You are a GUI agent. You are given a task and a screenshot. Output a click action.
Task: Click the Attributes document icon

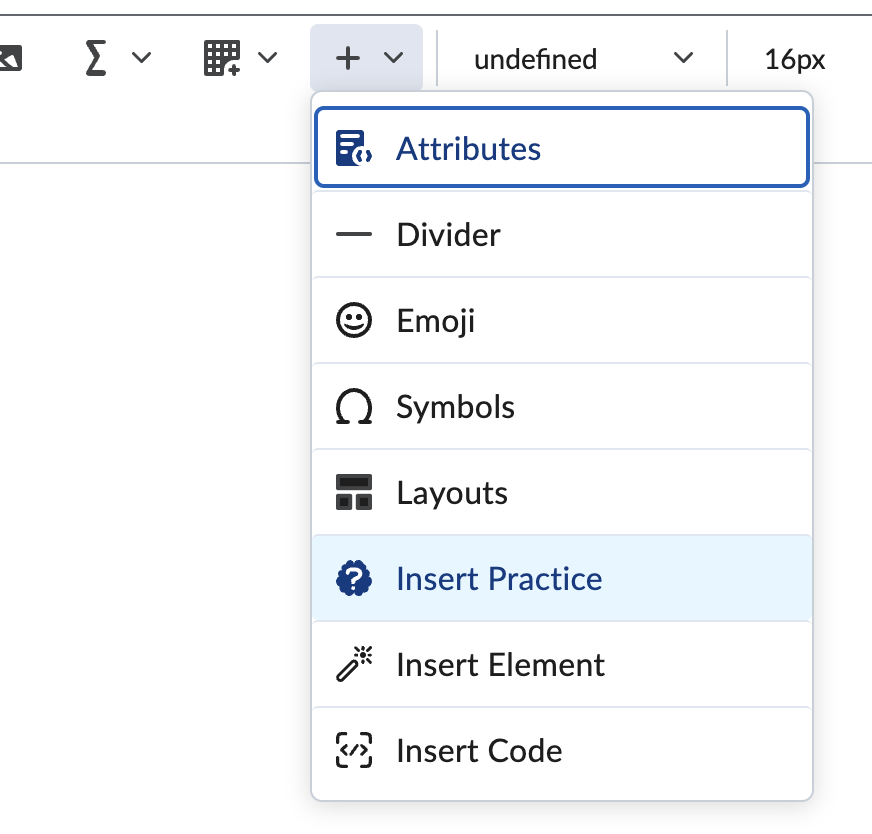pos(352,147)
